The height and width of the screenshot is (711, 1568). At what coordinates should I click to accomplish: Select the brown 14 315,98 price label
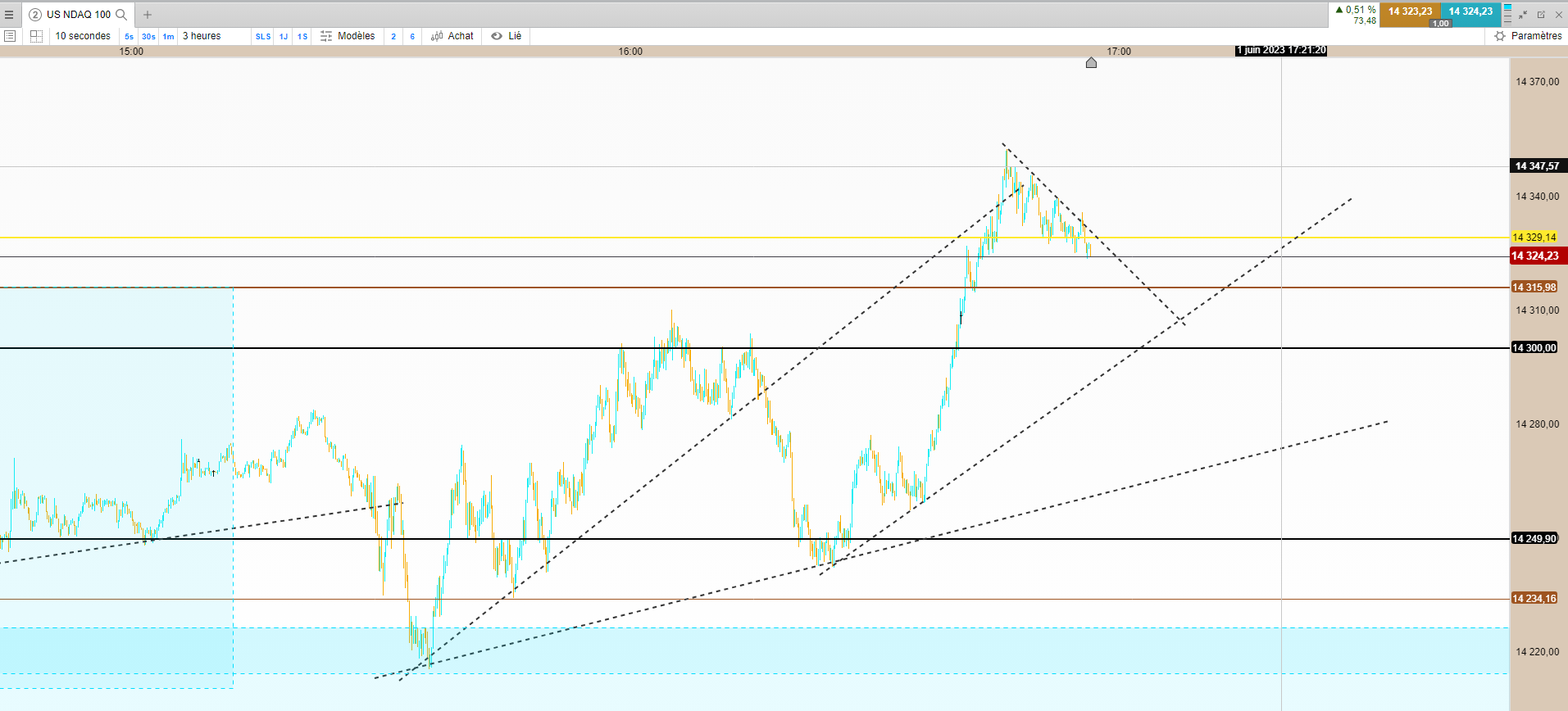coord(1534,288)
